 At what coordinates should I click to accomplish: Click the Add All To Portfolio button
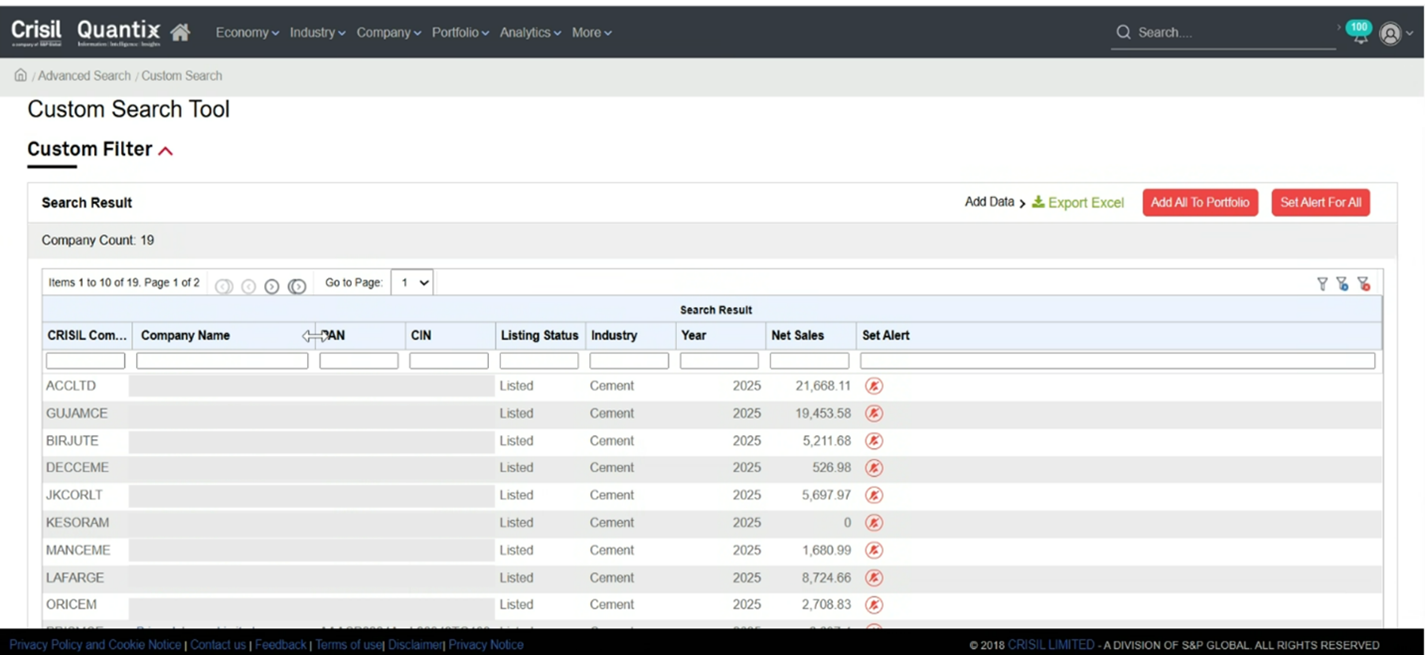1200,203
